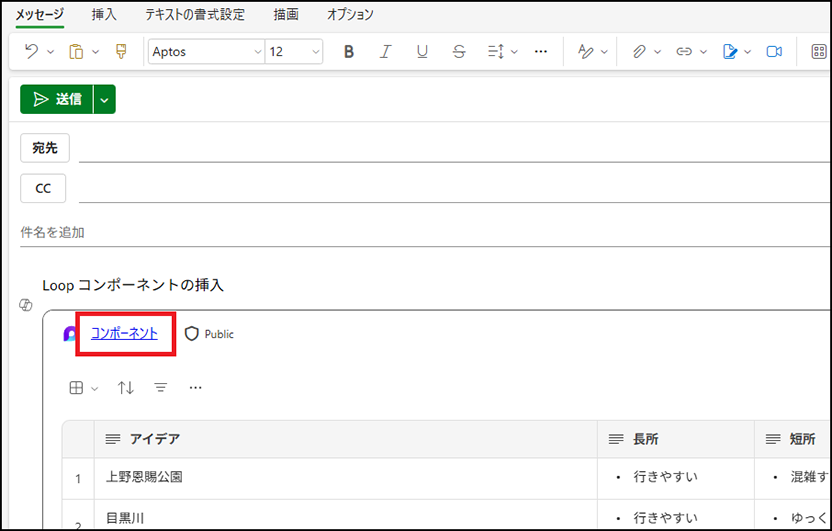Viewport: 832px width, 531px height.
Task: Open the テキストの書式設定 tab
Action: [195, 14]
